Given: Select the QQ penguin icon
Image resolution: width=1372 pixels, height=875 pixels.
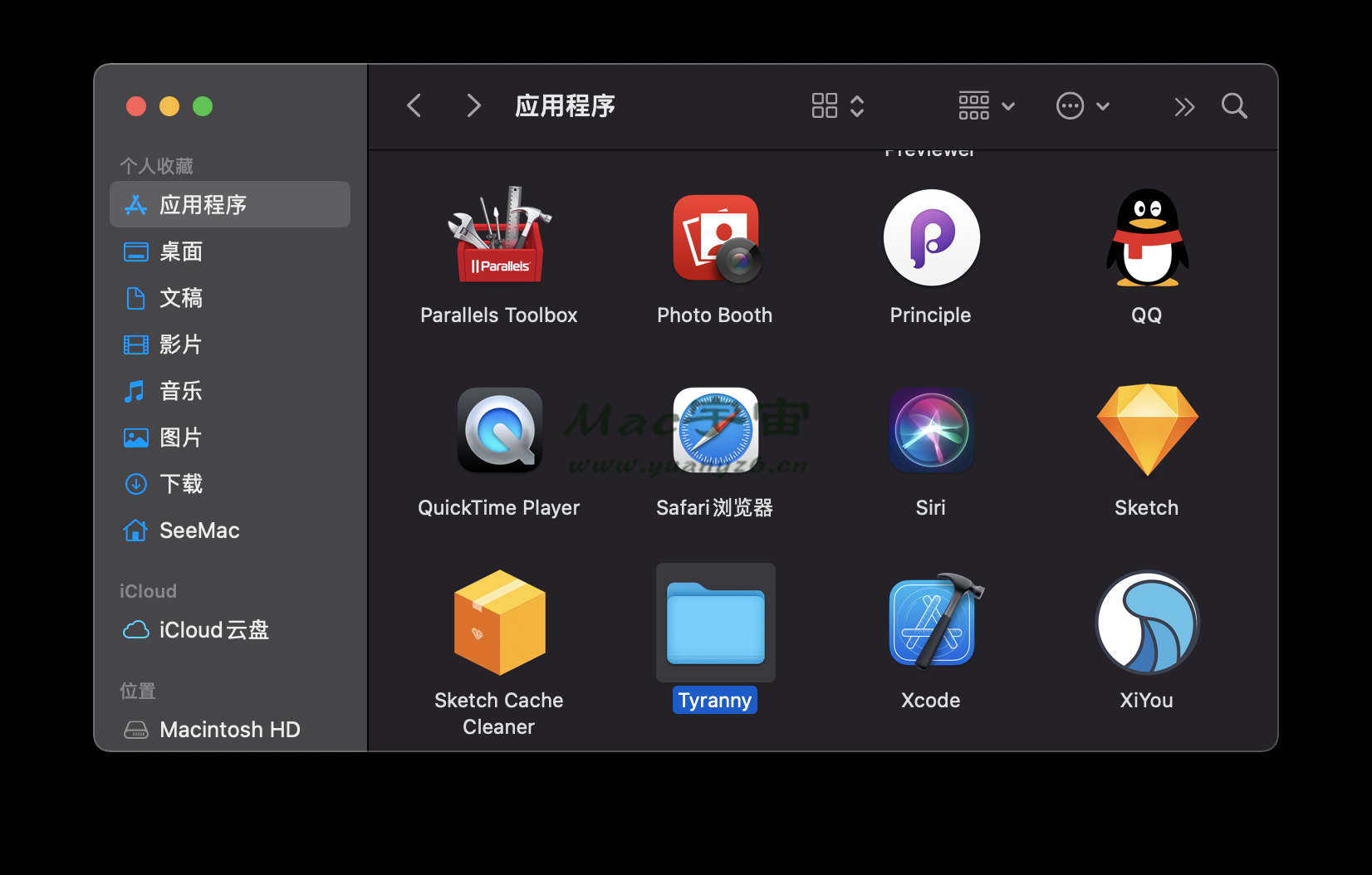Looking at the screenshot, I should coord(1147,237).
